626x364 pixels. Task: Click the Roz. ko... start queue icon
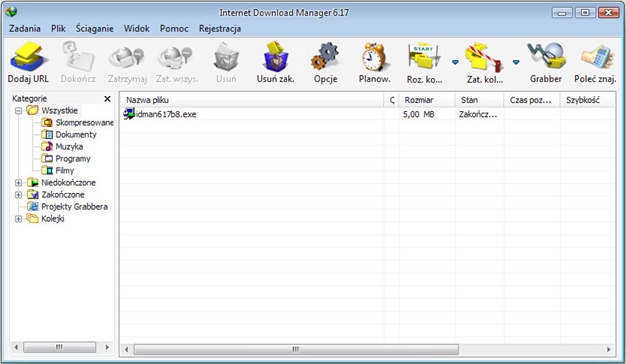(424, 57)
